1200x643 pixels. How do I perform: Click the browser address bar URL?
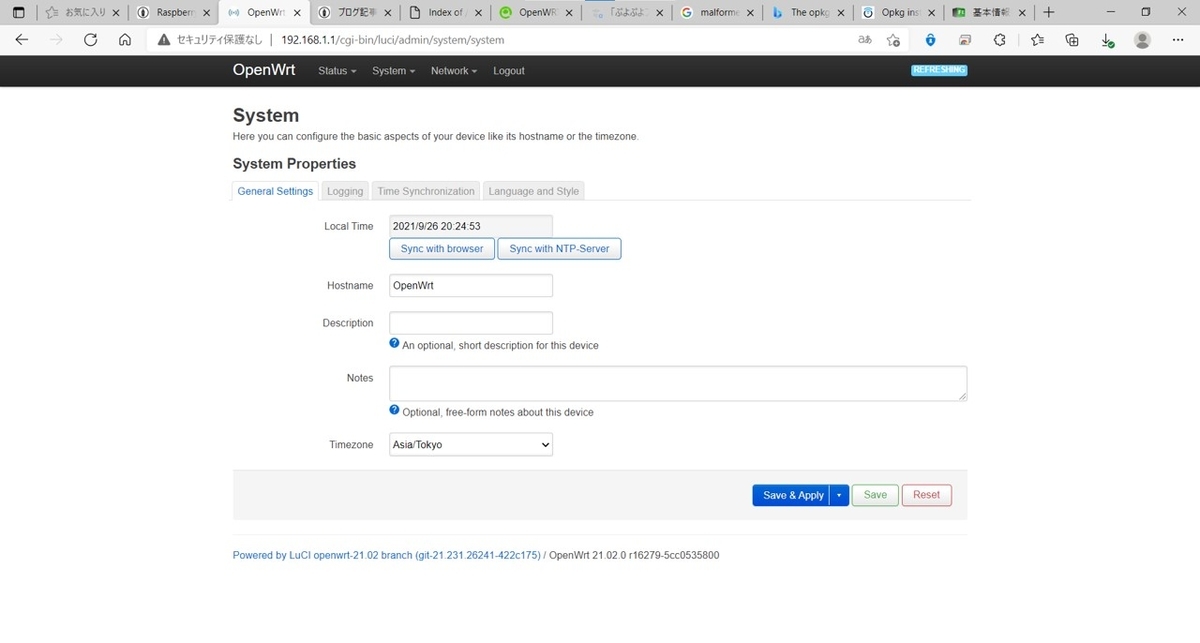(393, 40)
